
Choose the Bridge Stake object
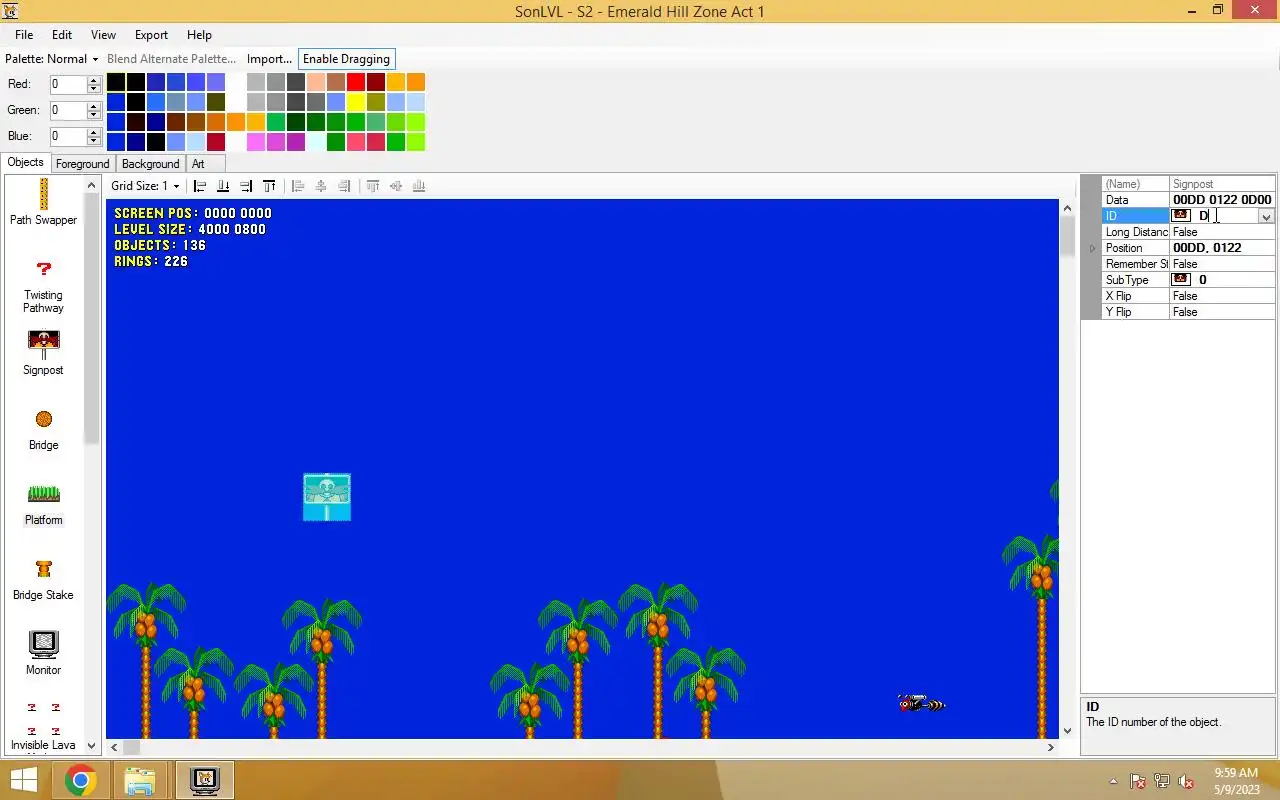(43, 578)
